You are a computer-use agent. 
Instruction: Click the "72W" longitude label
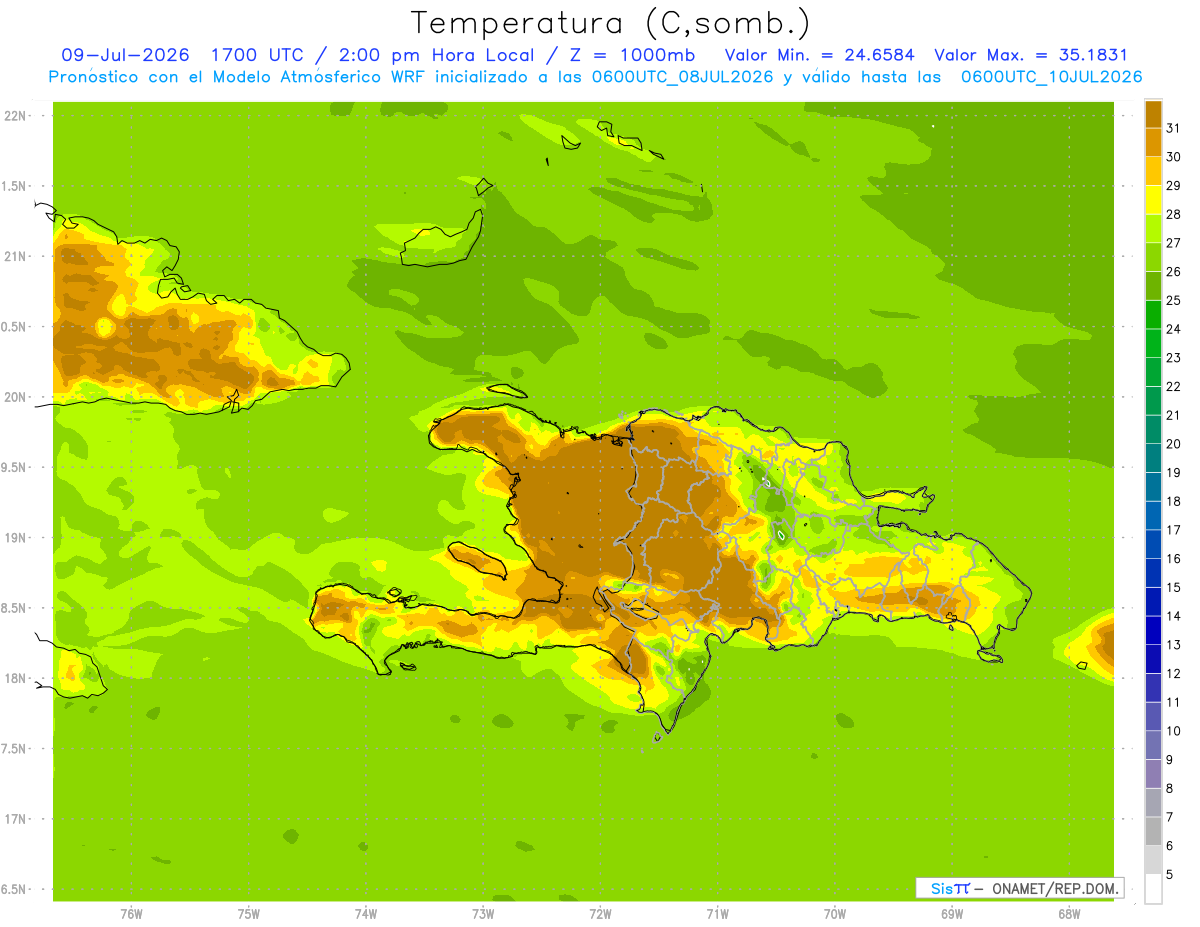(x=600, y=914)
